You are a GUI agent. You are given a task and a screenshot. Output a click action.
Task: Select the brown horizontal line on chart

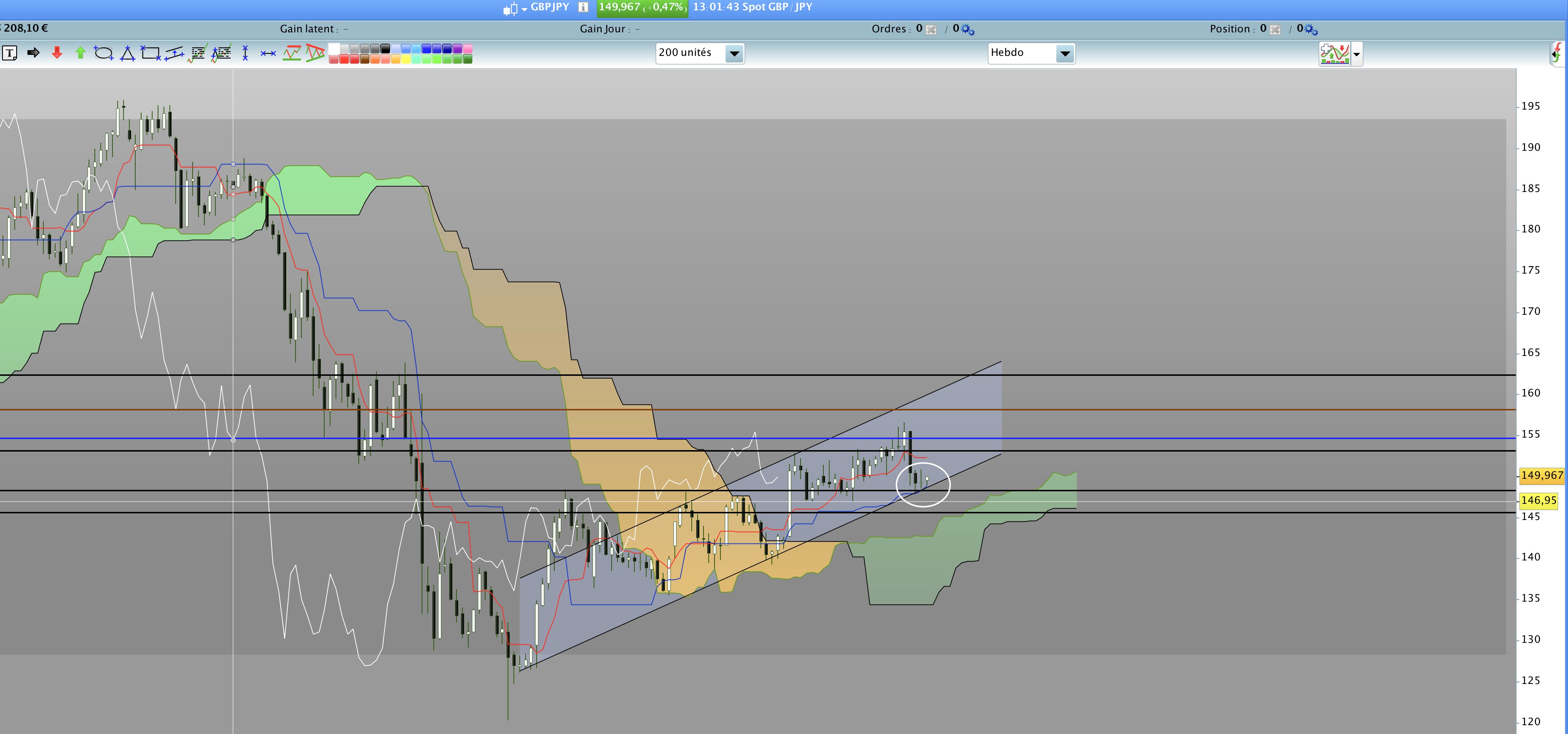pos(758,410)
